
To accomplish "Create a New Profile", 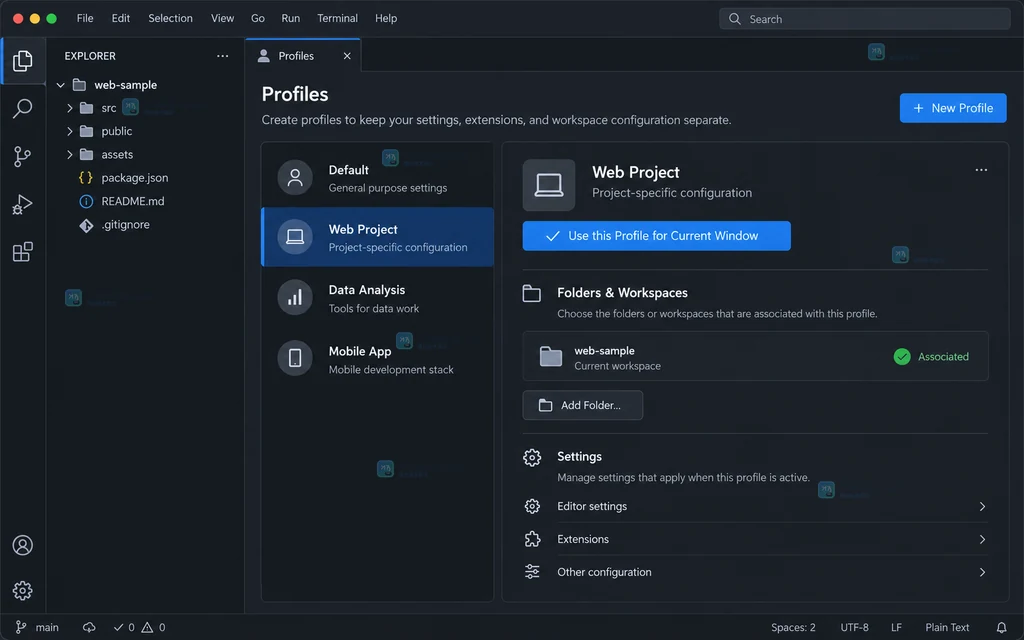I will 953,108.
